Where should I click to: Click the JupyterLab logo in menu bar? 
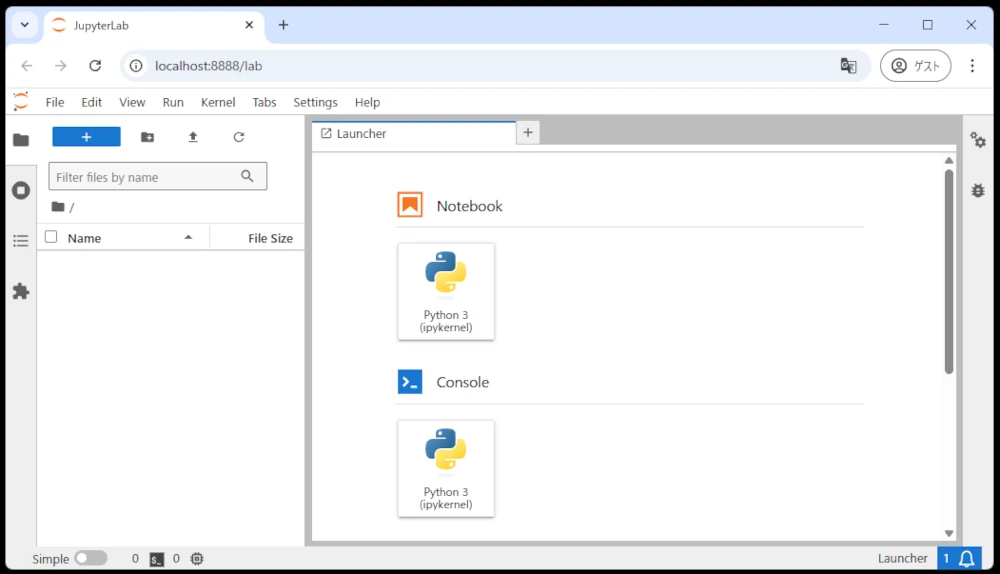(x=21, y=101)
